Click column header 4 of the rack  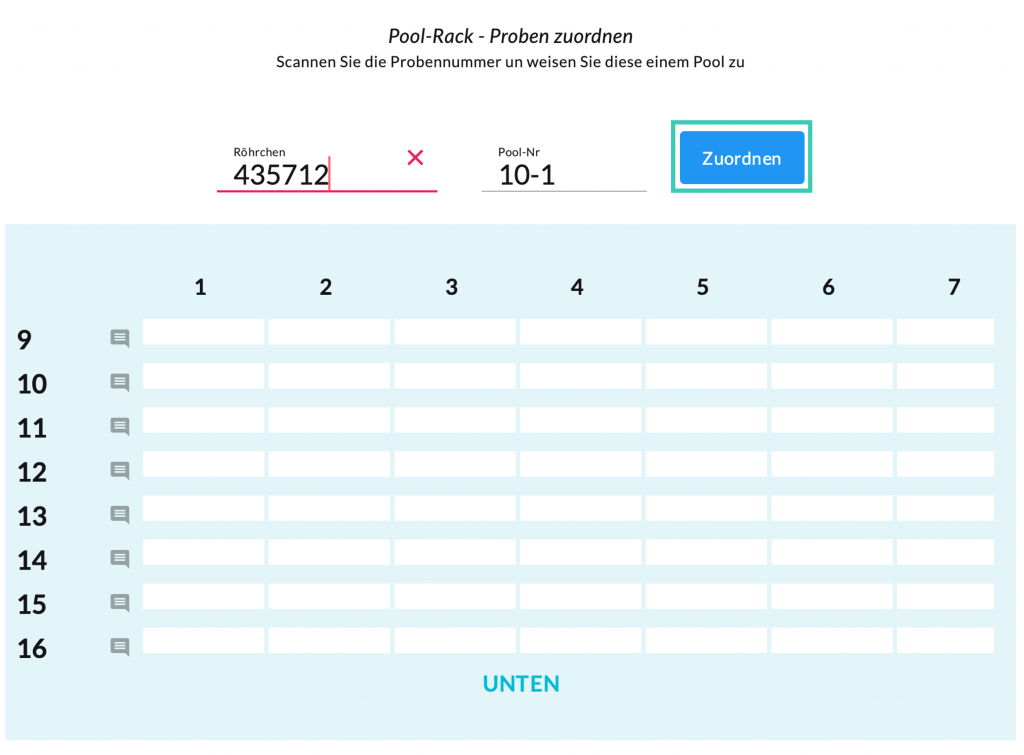[577, 287]
